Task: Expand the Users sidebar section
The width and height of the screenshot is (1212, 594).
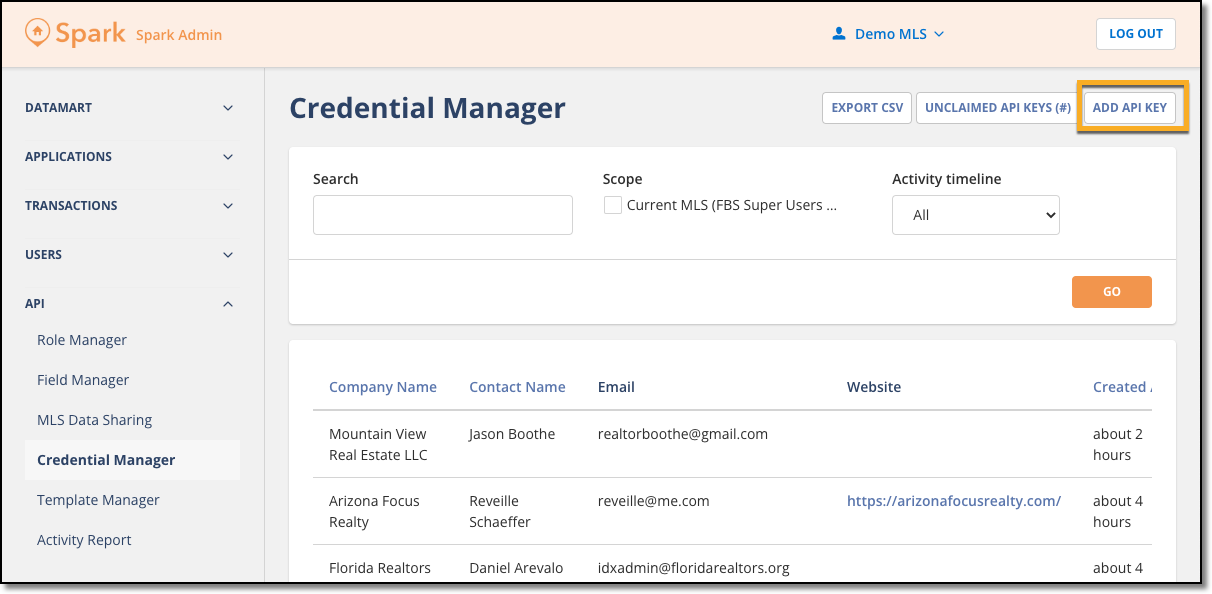Action: (130, 255)
